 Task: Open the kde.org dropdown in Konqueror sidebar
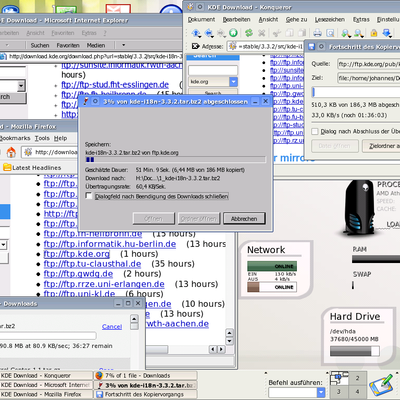pos(233,82)
